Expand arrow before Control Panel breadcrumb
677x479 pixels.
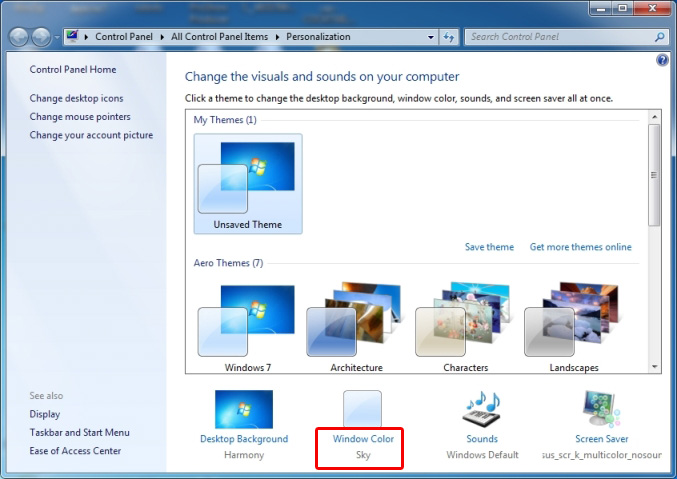click(x=86, y=37)
